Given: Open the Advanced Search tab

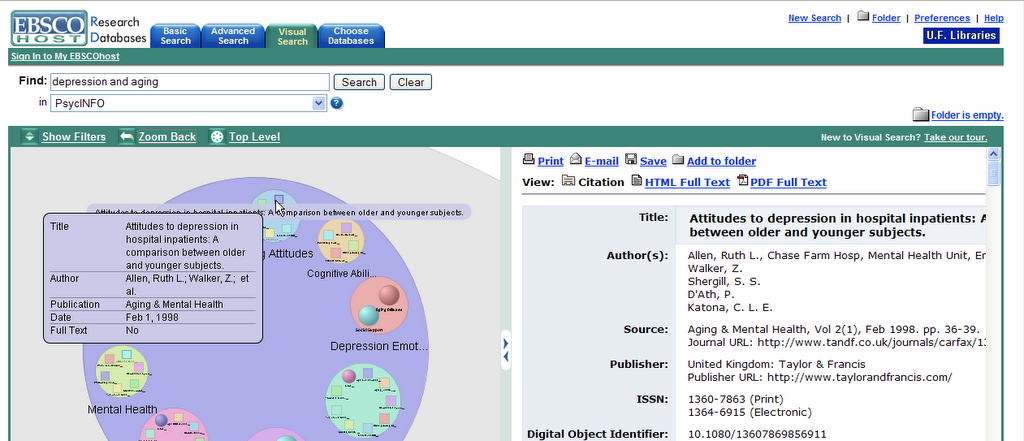Looking at the screenshot, I should [x=232, y=36].
